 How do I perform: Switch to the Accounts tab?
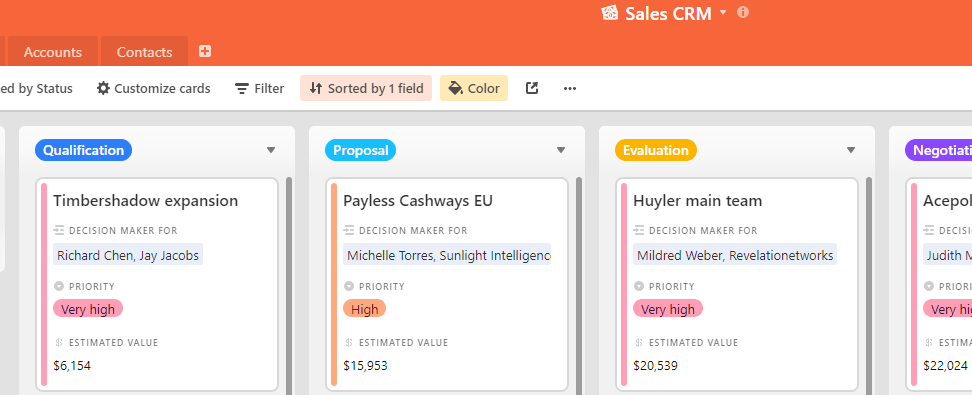point(53,52)
